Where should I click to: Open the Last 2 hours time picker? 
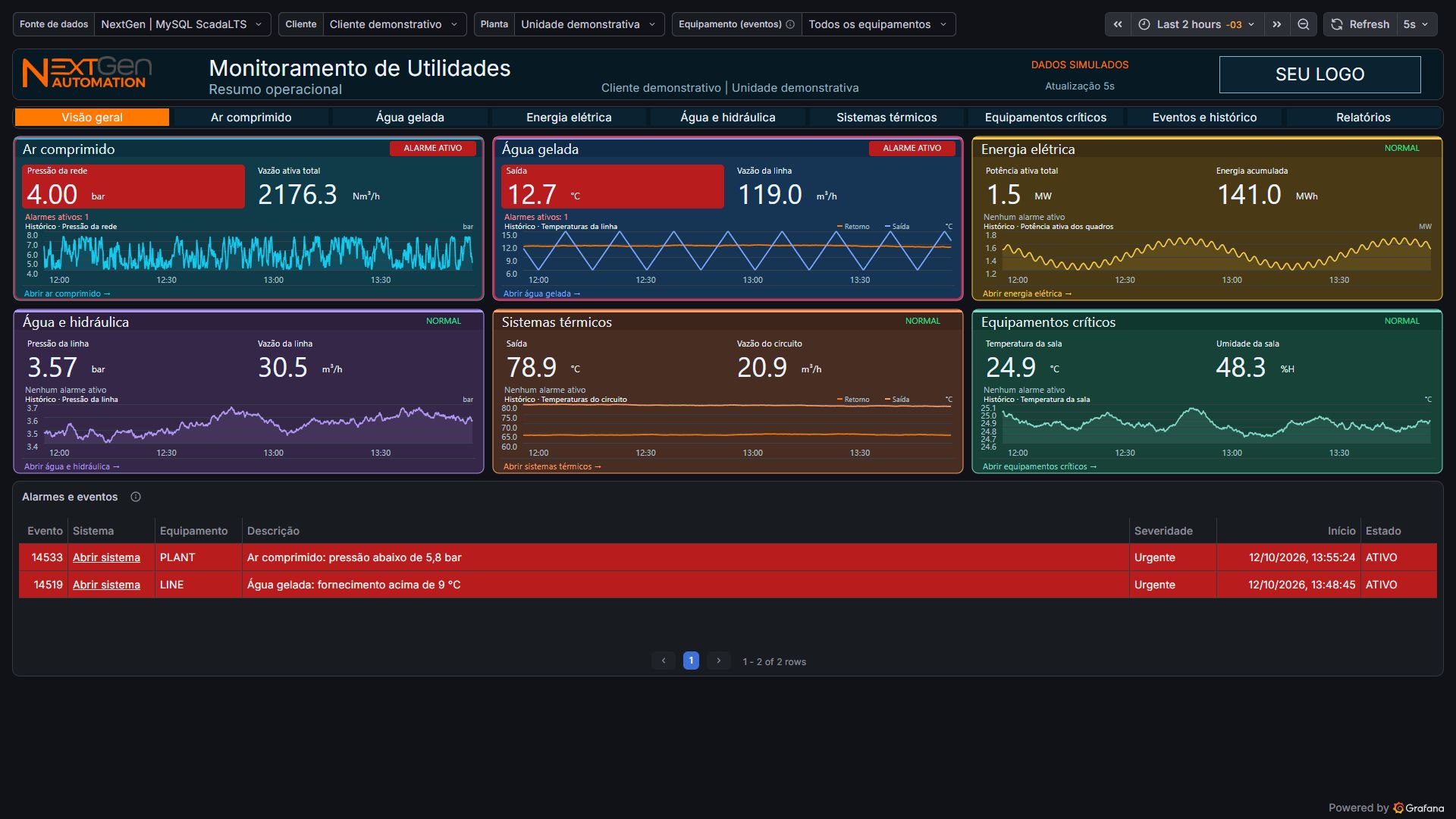[x=1197, y=24]
